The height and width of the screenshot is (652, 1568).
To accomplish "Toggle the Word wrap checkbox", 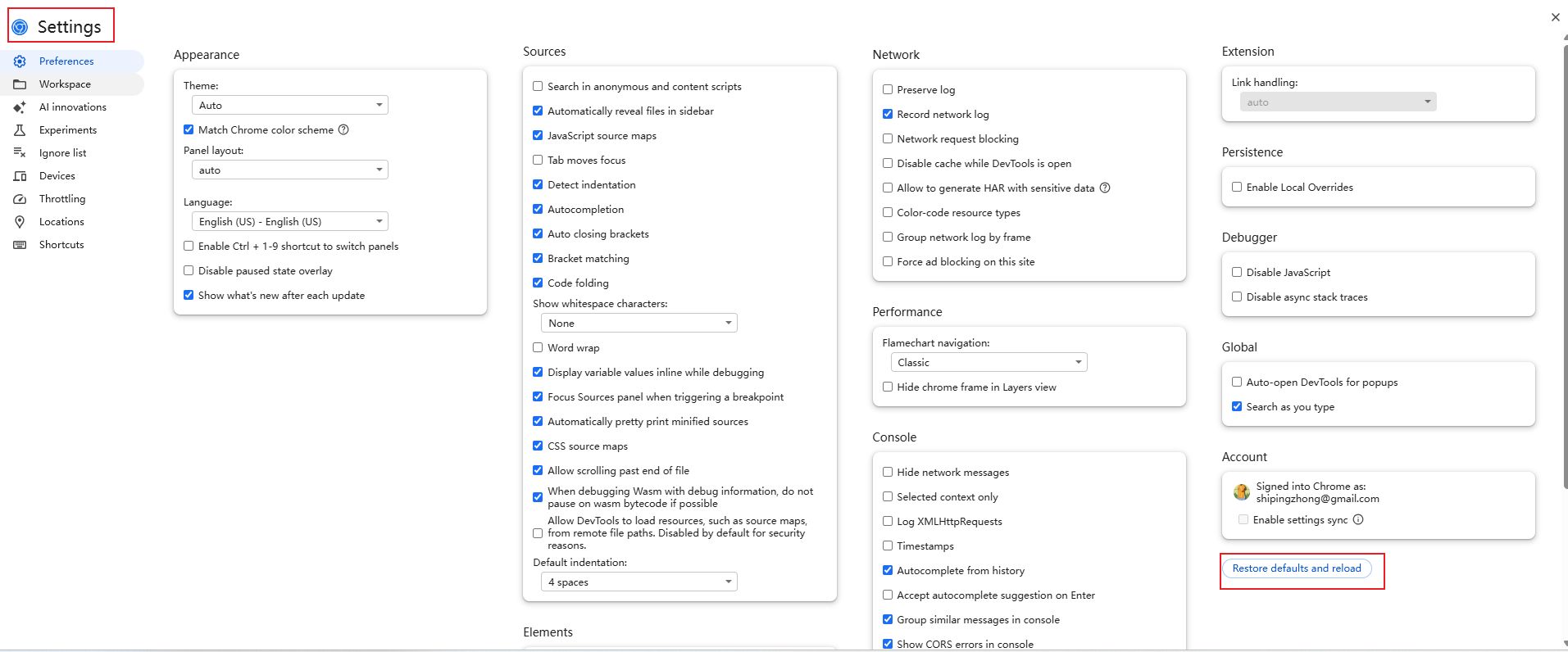I will (x=538, y=347).
